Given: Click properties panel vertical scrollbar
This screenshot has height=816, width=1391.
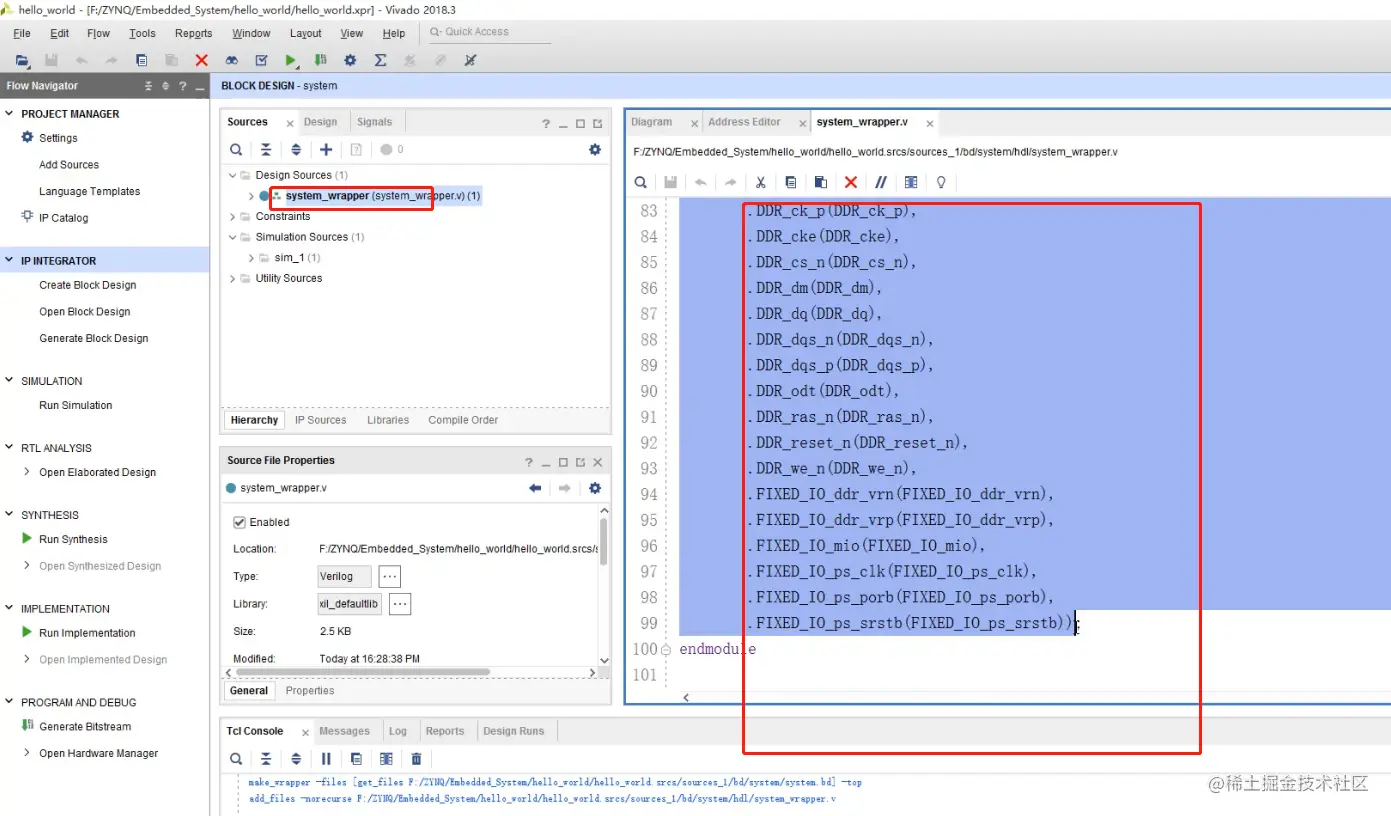Looking at the screenshot, I should pos(604,541).
